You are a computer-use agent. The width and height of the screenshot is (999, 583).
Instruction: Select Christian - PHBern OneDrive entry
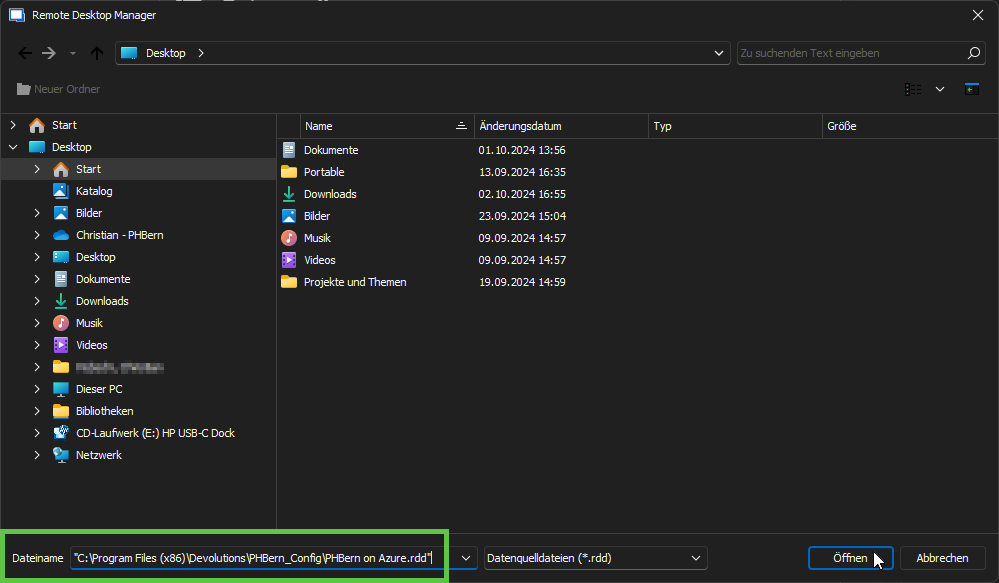coord(119,235)
